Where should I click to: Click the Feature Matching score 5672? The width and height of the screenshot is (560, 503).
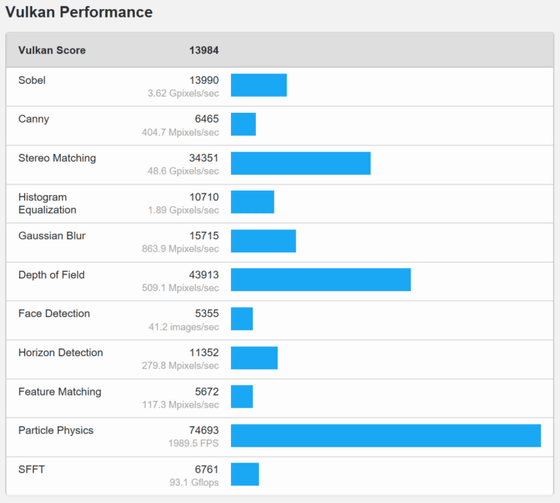(207, 392)
